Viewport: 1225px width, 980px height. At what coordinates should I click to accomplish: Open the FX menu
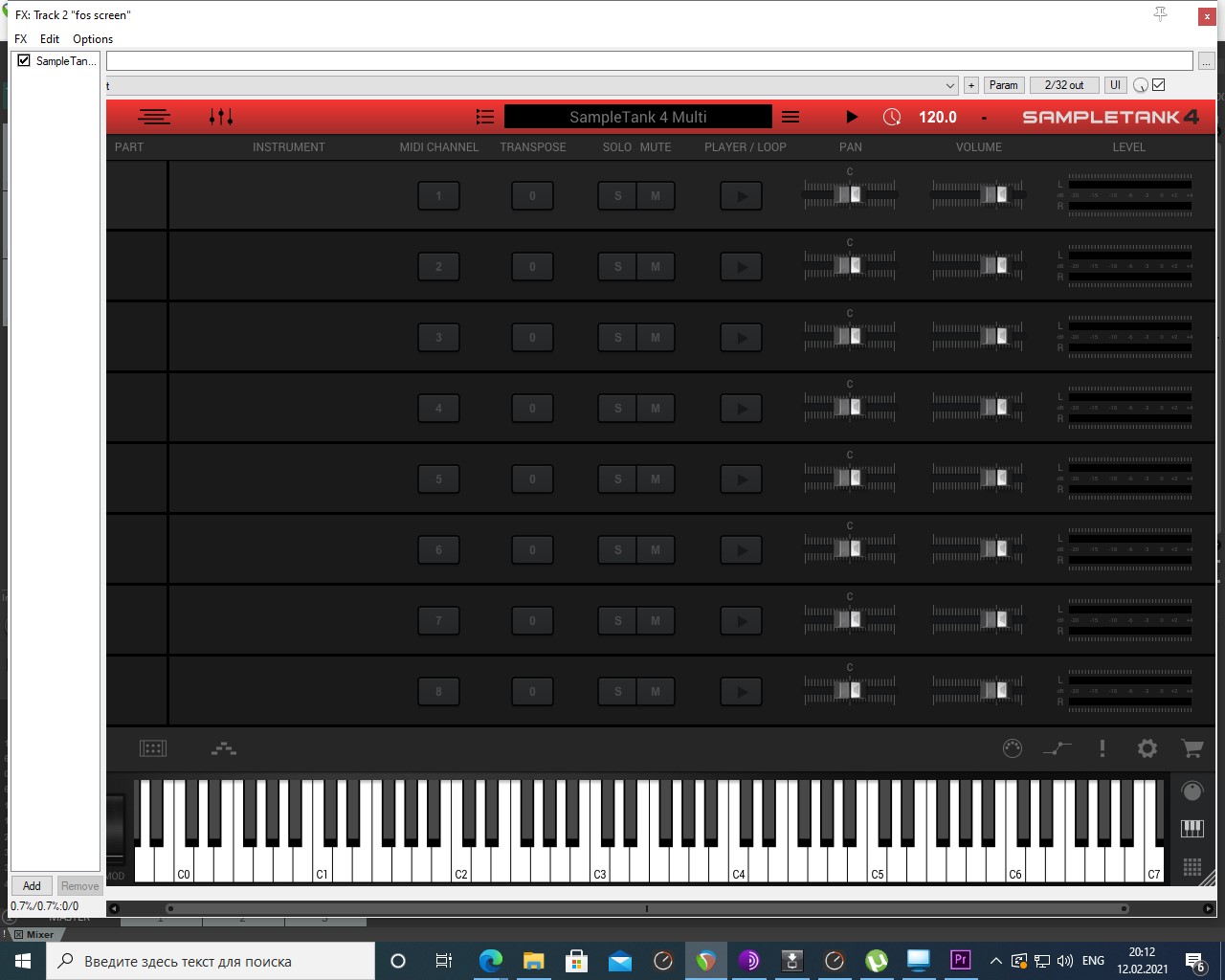pos(21,39)
